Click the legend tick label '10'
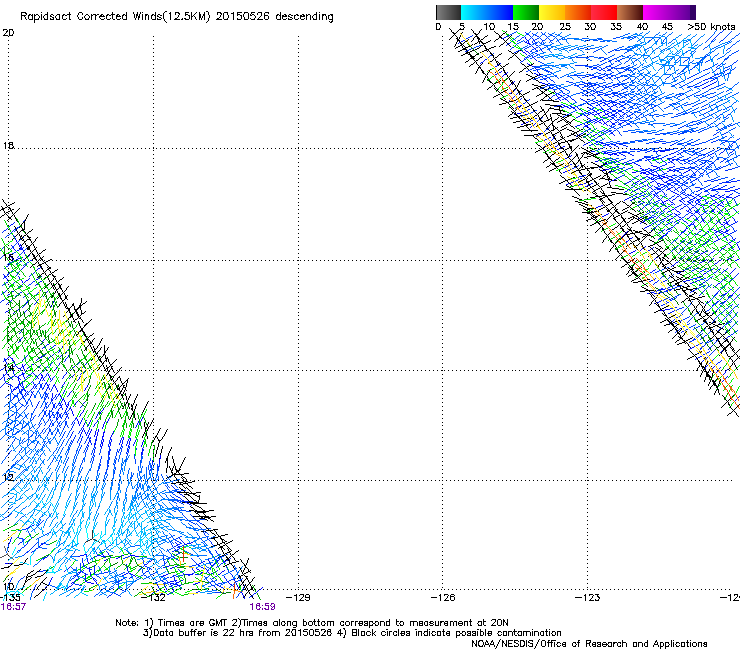 click(489, 27)
